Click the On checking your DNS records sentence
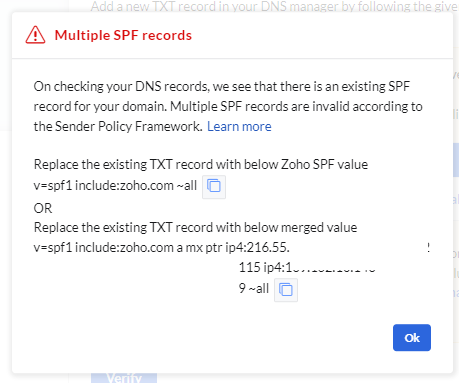The width and height of the screenshot is (459, 383). tap(222, 86)
